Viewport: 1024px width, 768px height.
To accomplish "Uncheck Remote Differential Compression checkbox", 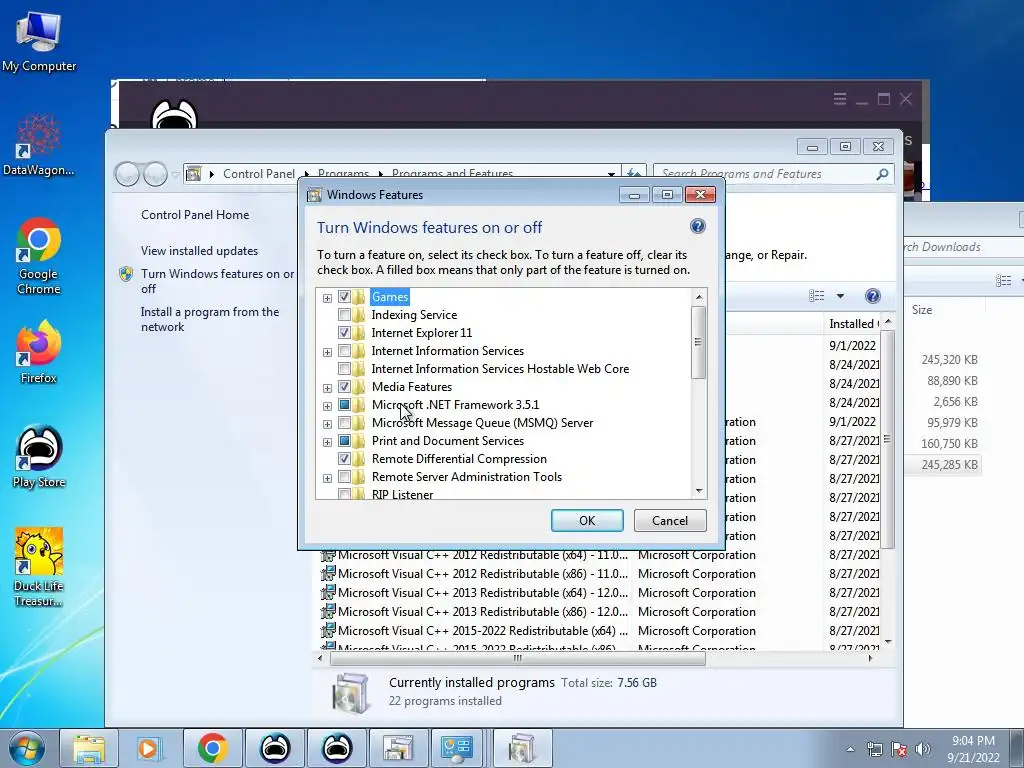I will point(344,459).
